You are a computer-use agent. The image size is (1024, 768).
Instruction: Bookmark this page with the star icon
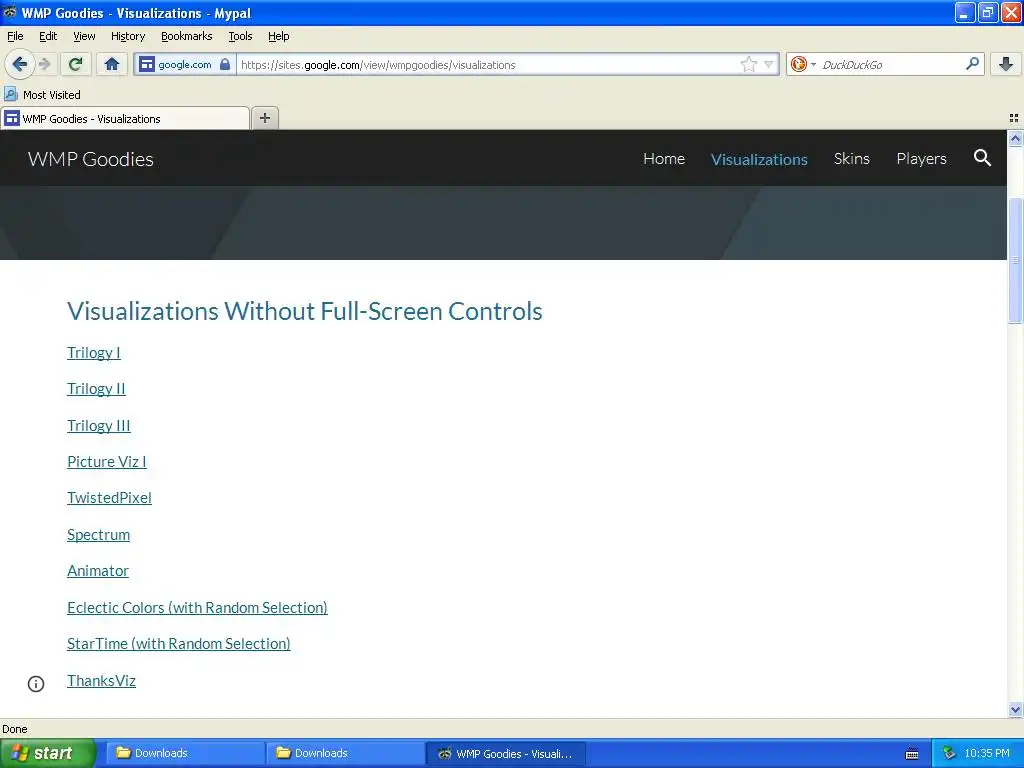tap(748, 64)
